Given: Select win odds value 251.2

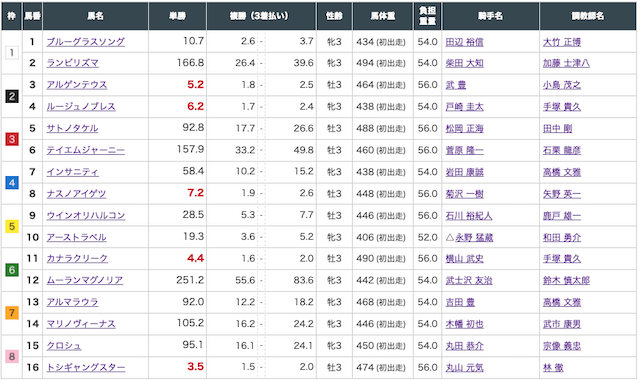Looking at the screenshot, I should [190, 280].
